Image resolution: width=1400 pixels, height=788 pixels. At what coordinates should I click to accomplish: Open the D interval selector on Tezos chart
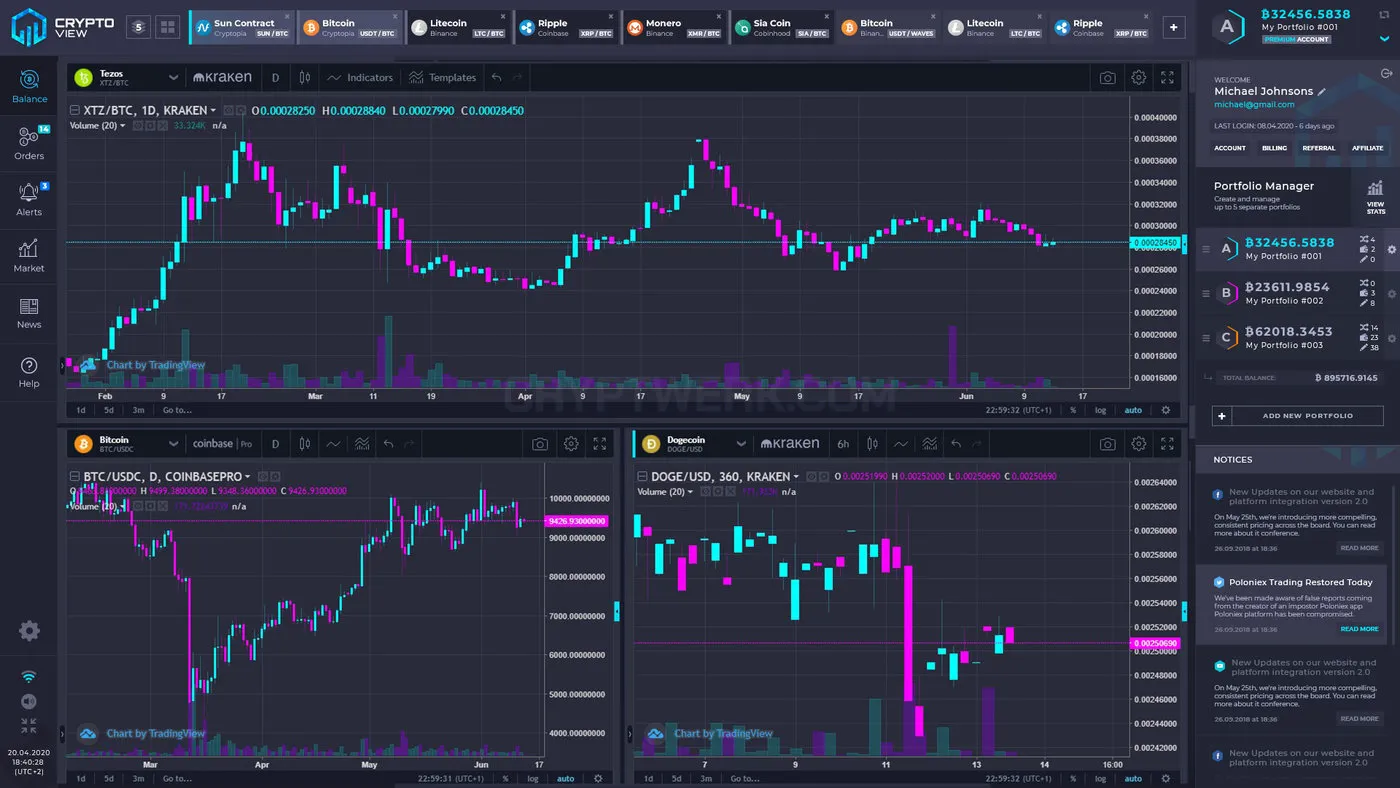[x=275, y=77]
